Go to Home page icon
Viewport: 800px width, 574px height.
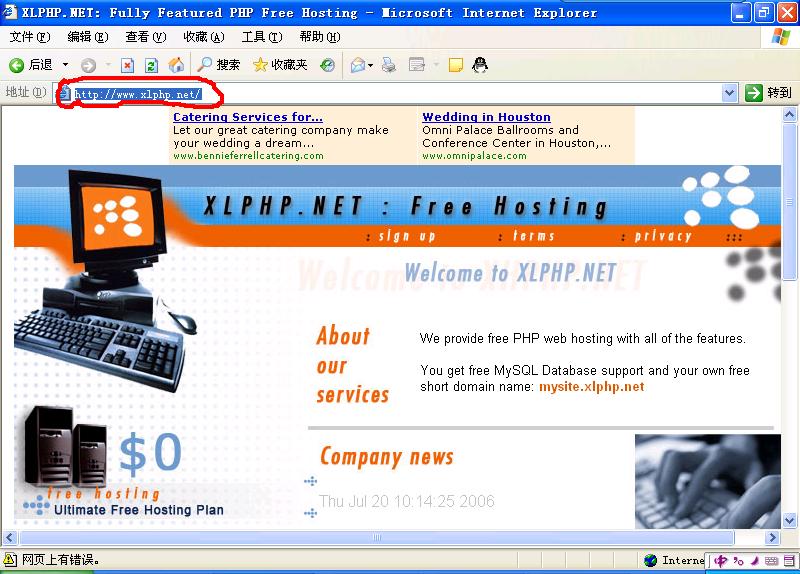pos(176,65)
